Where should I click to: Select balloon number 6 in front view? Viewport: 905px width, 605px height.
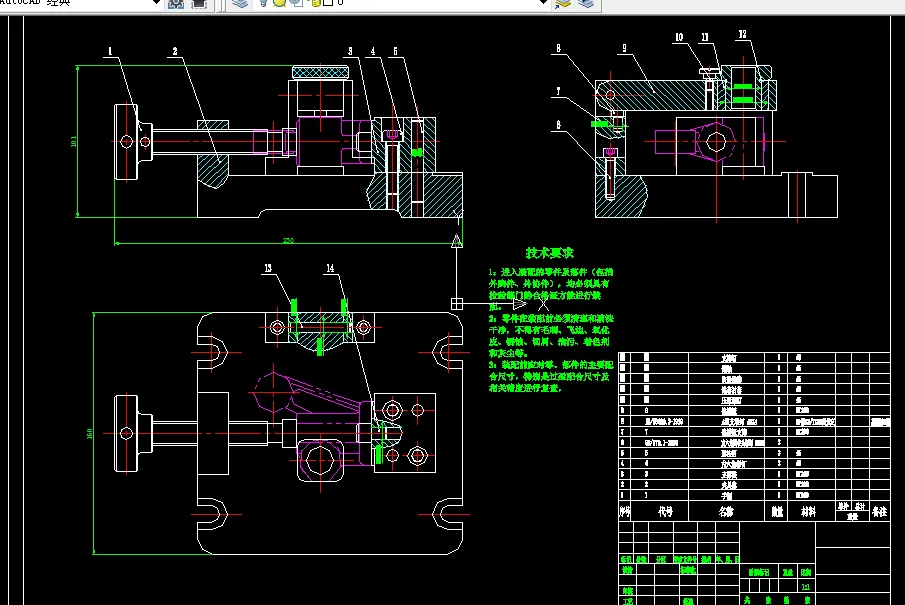pos(395,51)
